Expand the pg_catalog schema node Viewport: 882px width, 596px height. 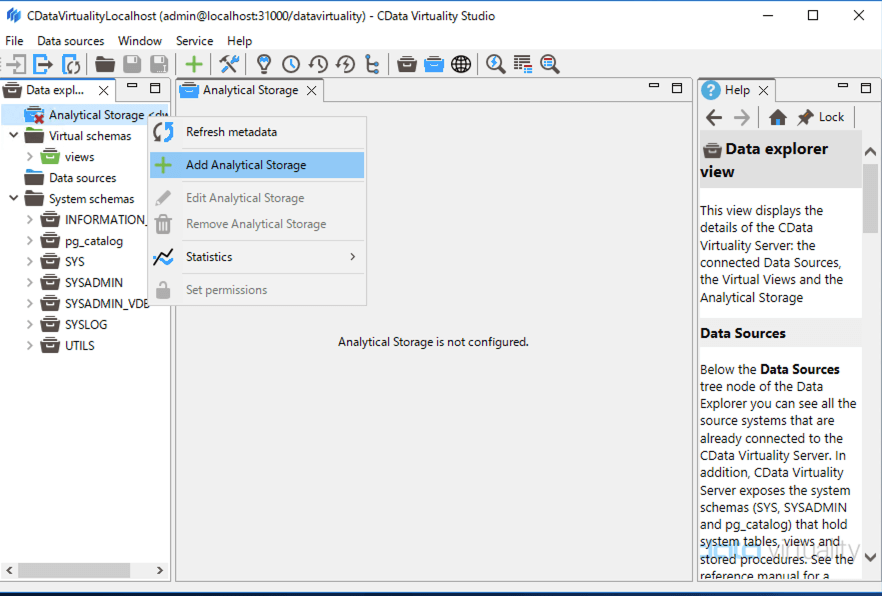30,241
